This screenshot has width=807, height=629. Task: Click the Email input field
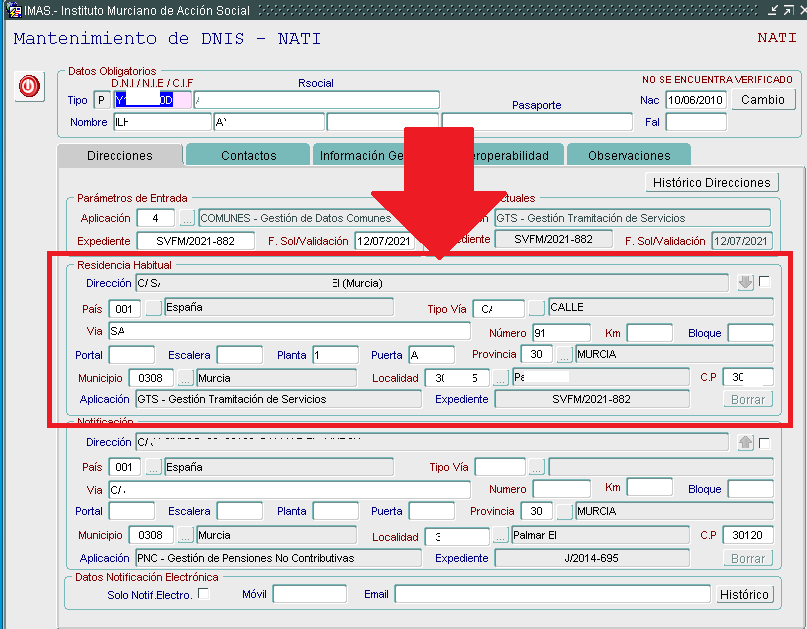click(x=551, y=595)
